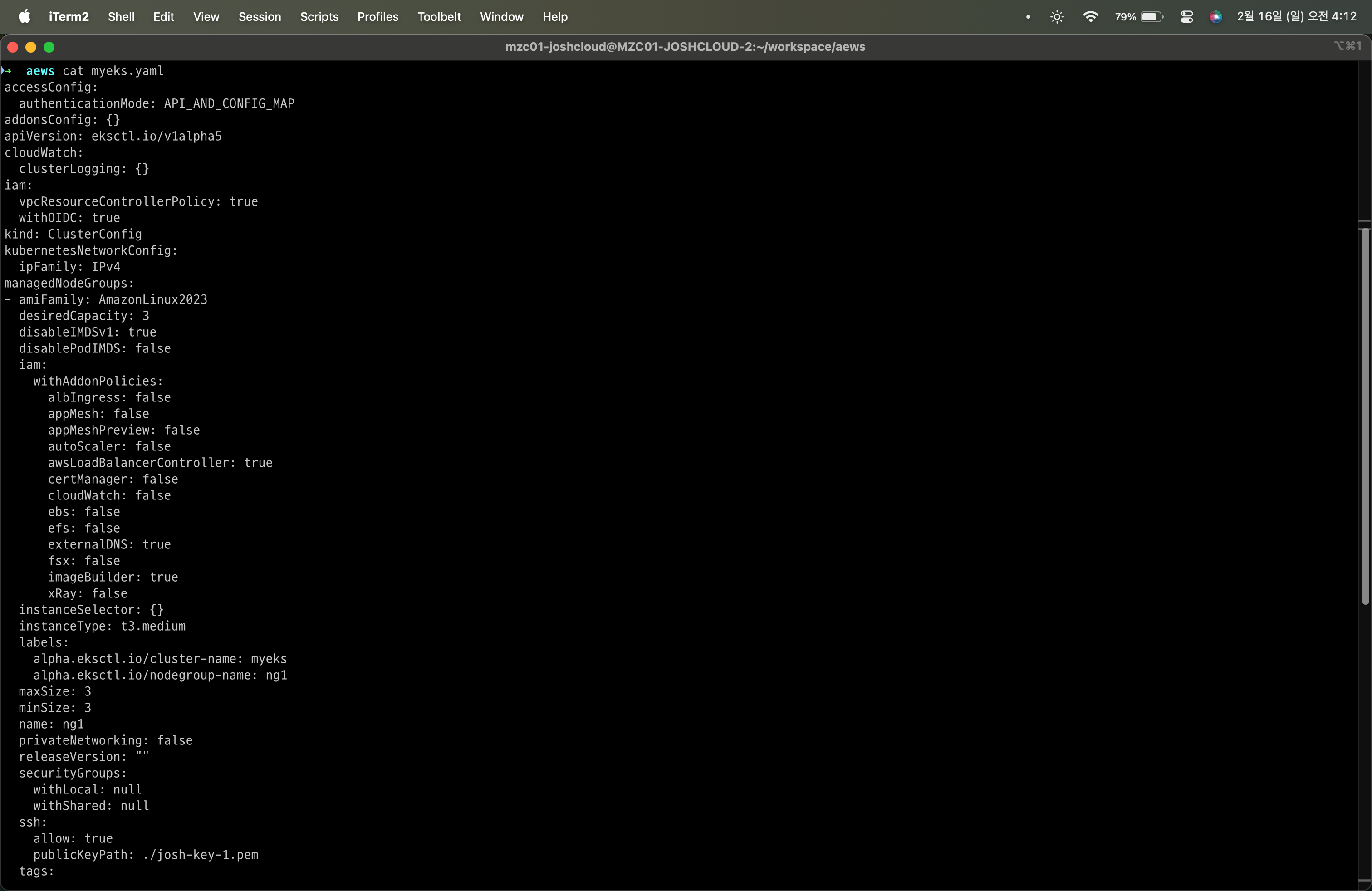This screenshot has height=891, width=1372.
Task: Open the Toolbelt menu
Action: [439, 16]
